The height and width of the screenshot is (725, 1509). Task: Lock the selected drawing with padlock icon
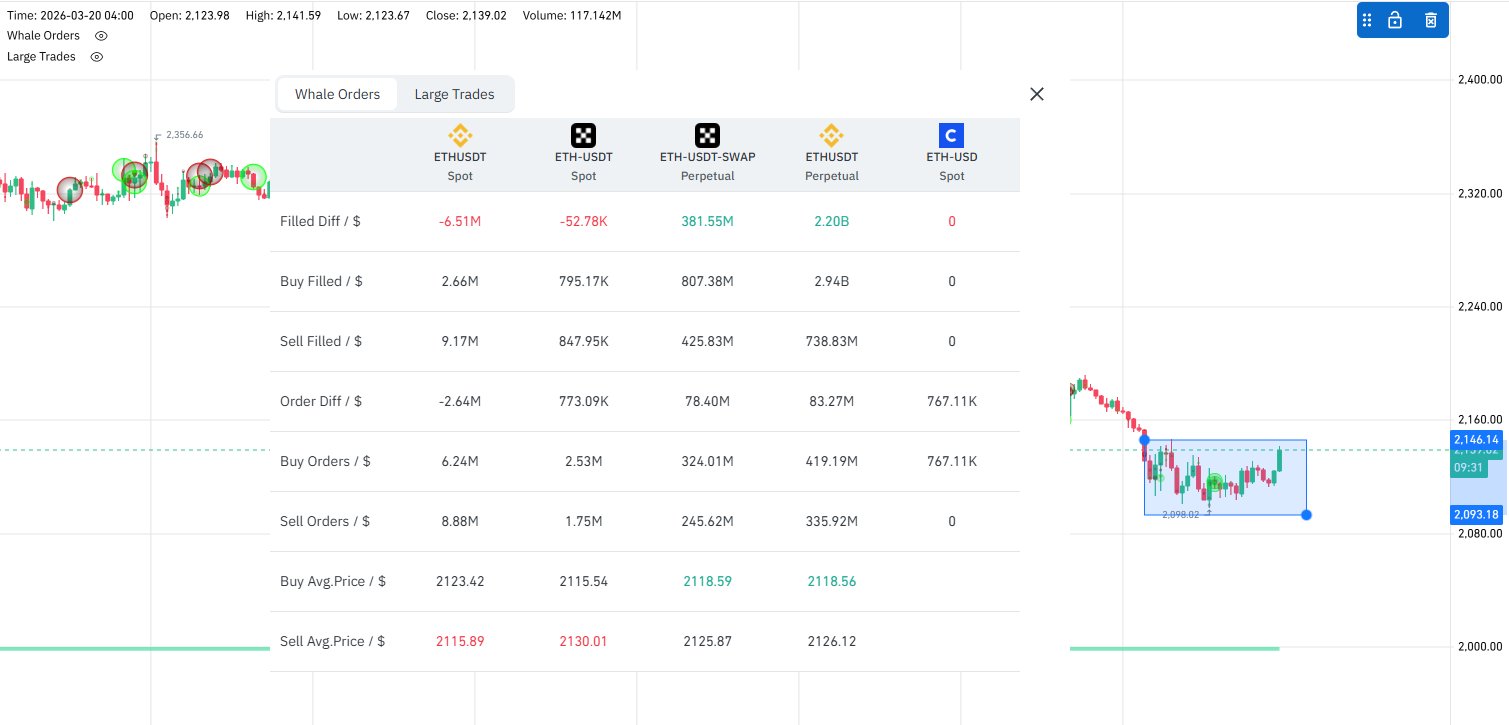pyautogui.click(x=1395, y=20)
